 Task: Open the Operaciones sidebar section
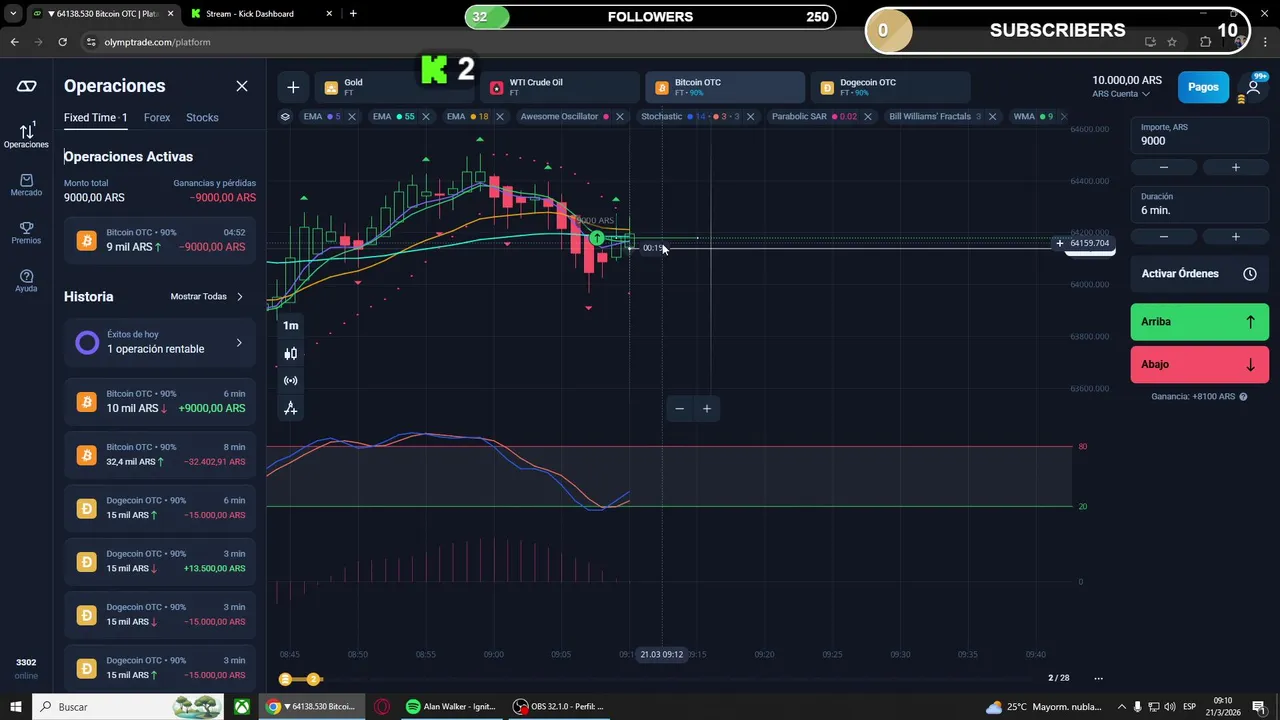click(26, 135)
